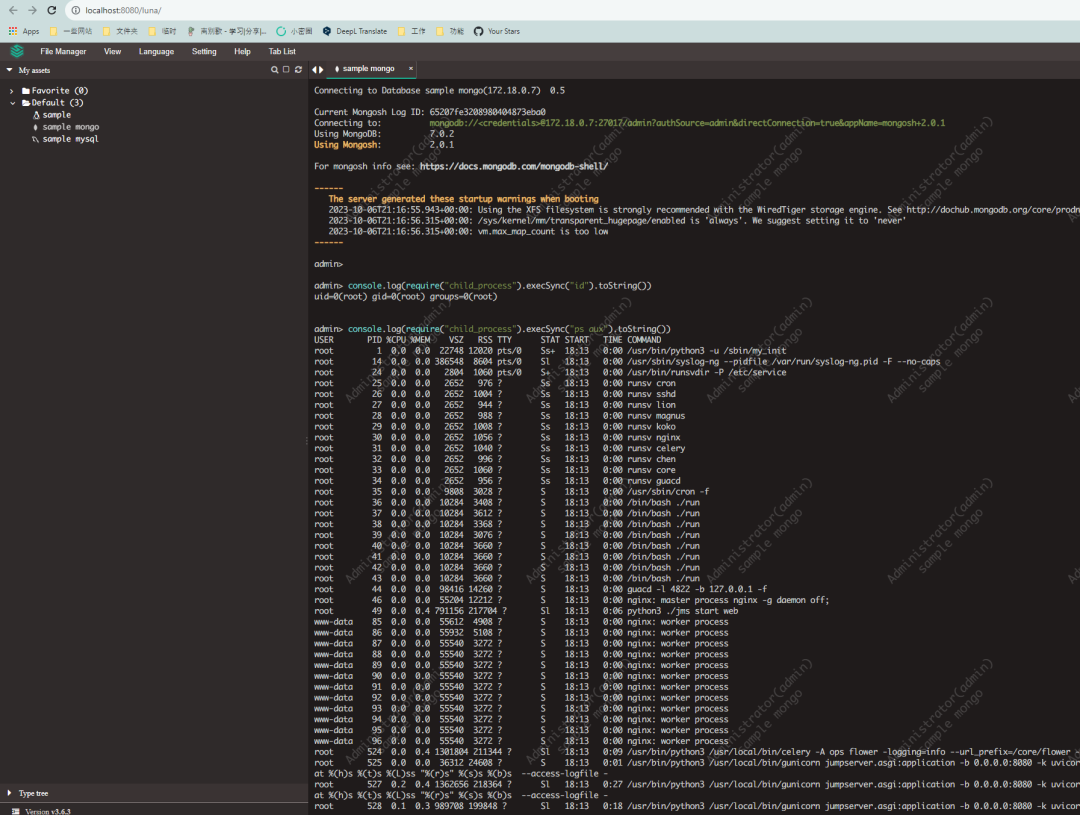Follow the docs.mongodb.com mongodb-shell link
This screenshot has width=1080, height=815.
point(514,166)
